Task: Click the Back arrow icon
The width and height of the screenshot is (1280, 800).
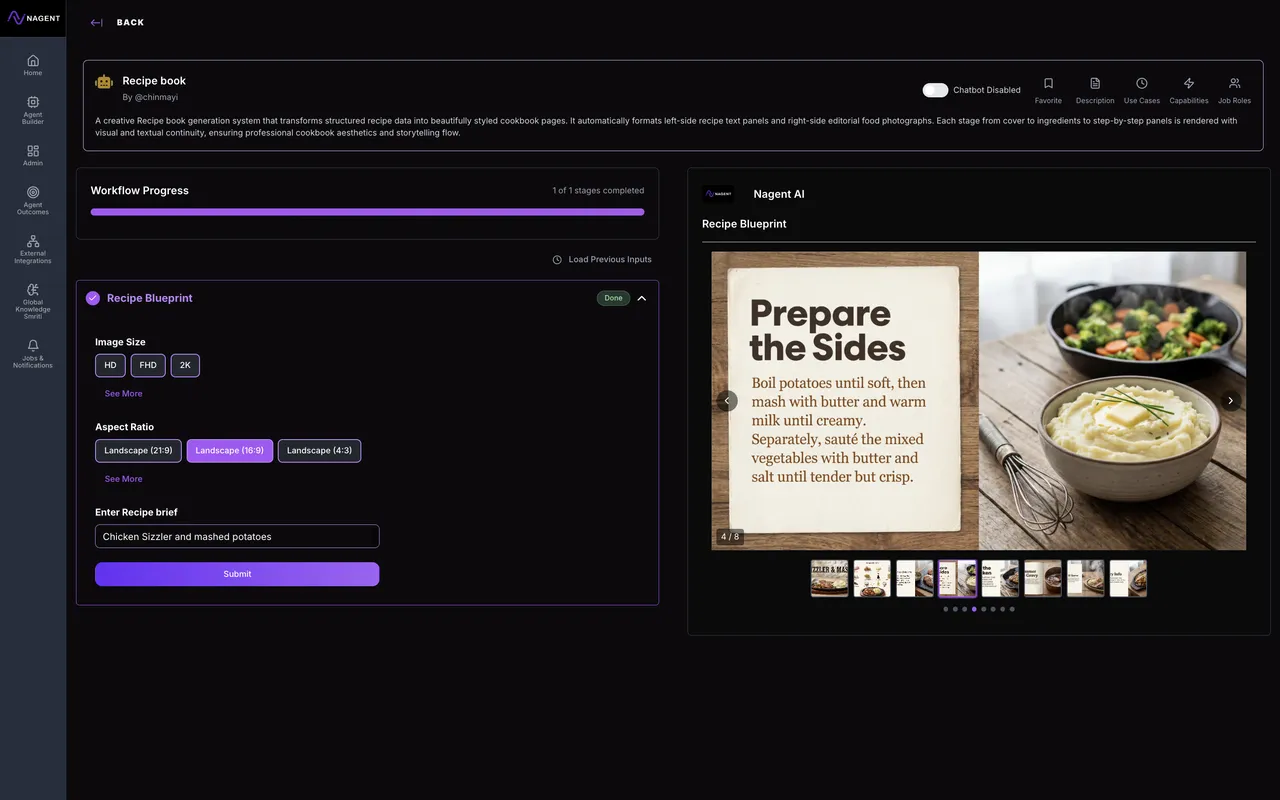Action: (96, 23)
